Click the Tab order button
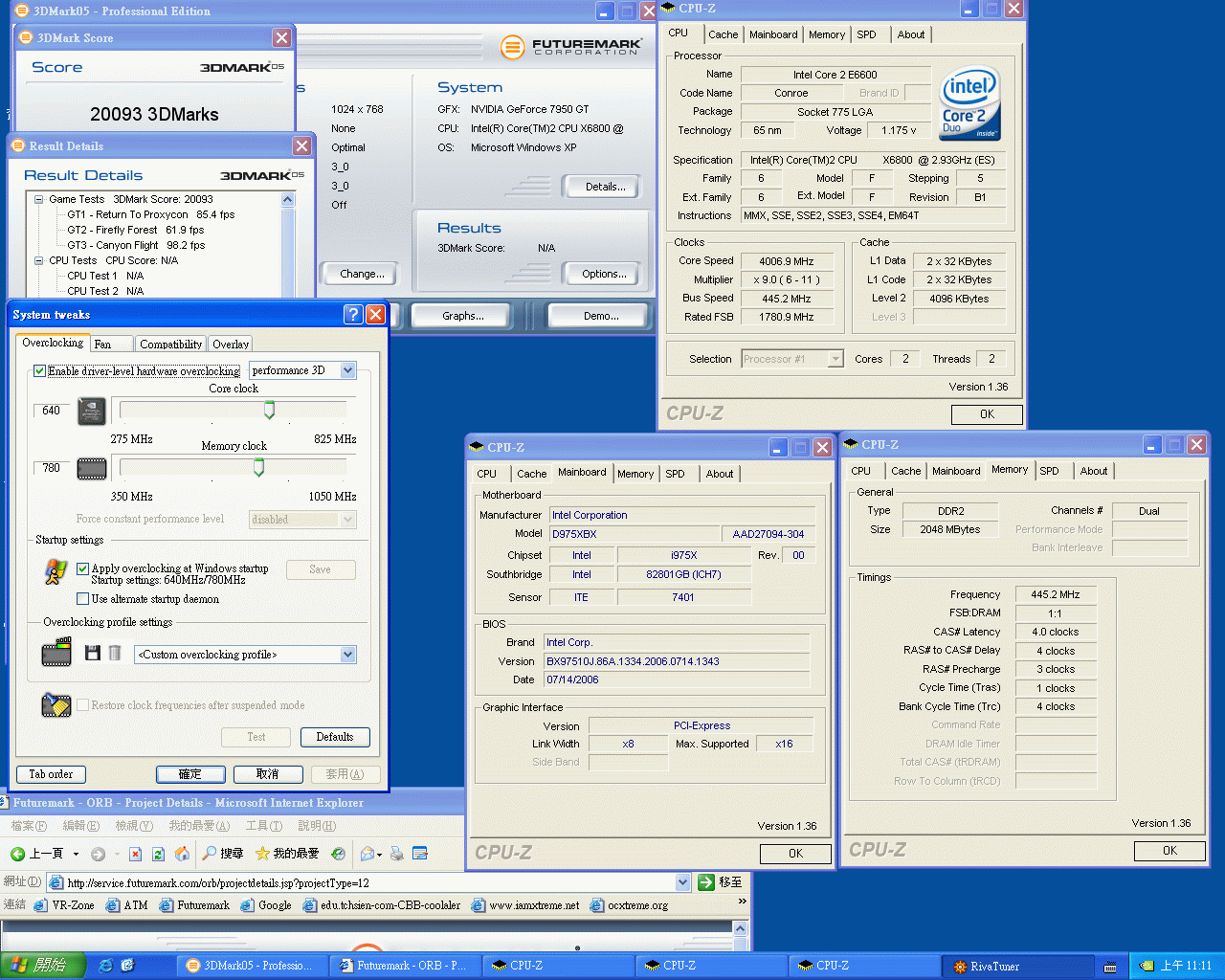The height and width of the screenshot is (980, 1225). [x=51, y=774]
